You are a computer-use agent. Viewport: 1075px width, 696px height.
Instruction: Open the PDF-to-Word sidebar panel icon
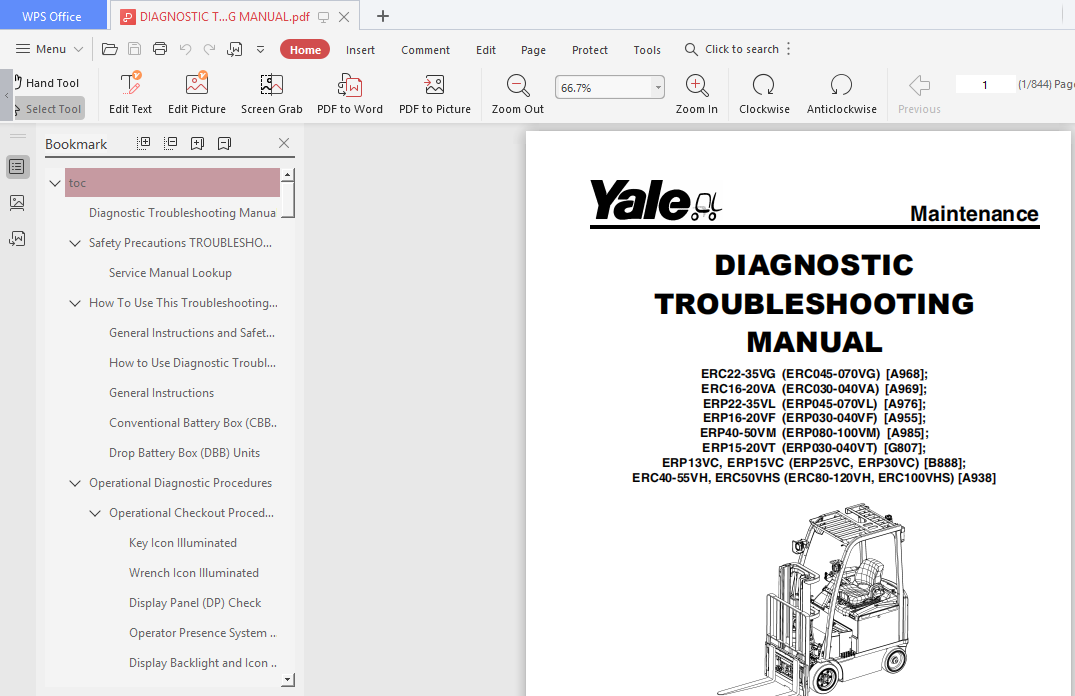17,239
